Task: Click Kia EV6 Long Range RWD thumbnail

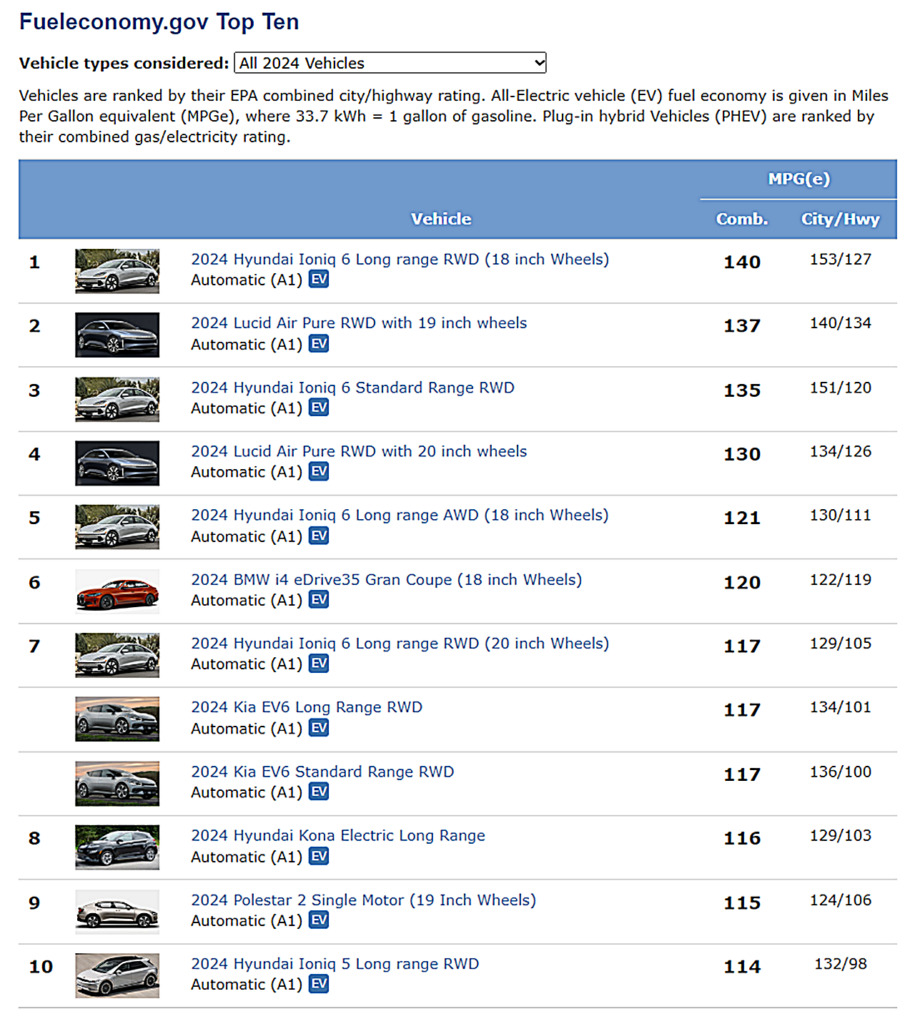Action: tap(117, 719)
